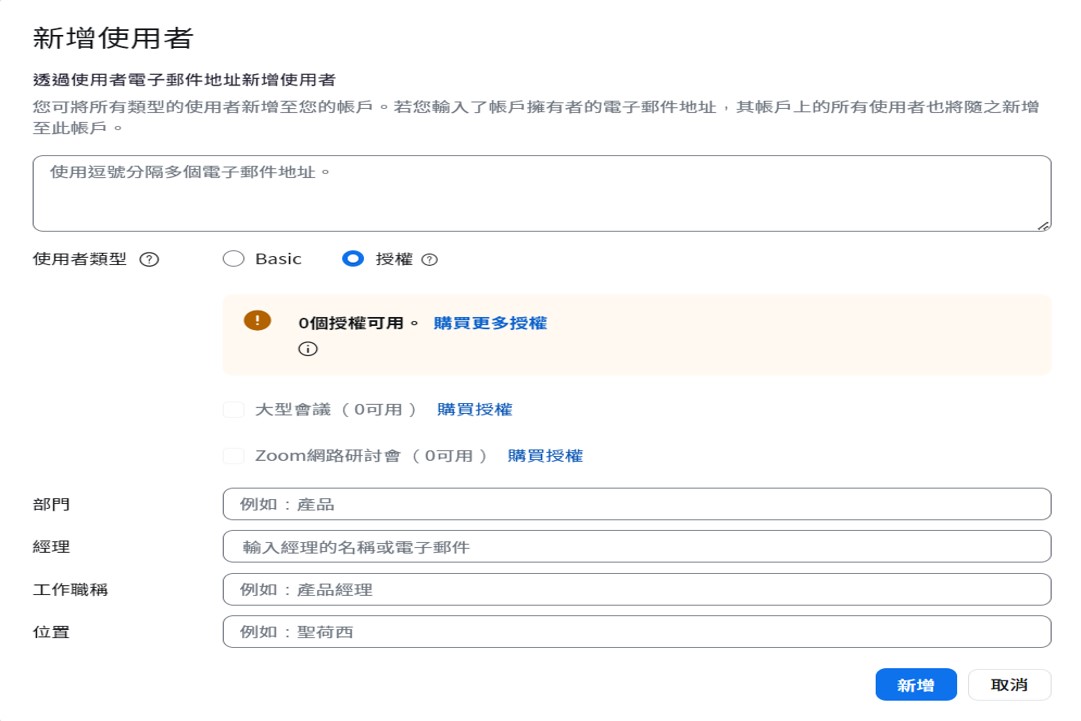The height and width of the screenshot is (721, 1081).
Task: Click the email addresses text area
Action: [540, 193]
